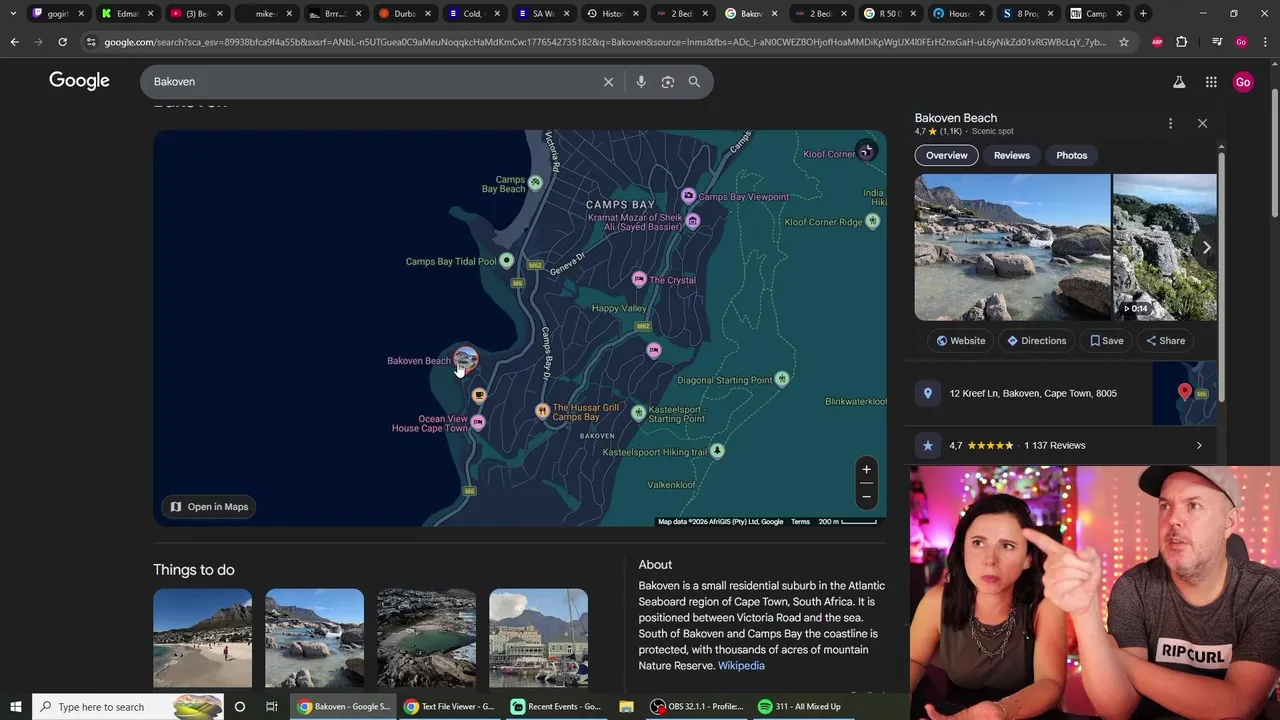Open map Terms link
This screenshot has height=720, width=1280.
pos(800,522)
